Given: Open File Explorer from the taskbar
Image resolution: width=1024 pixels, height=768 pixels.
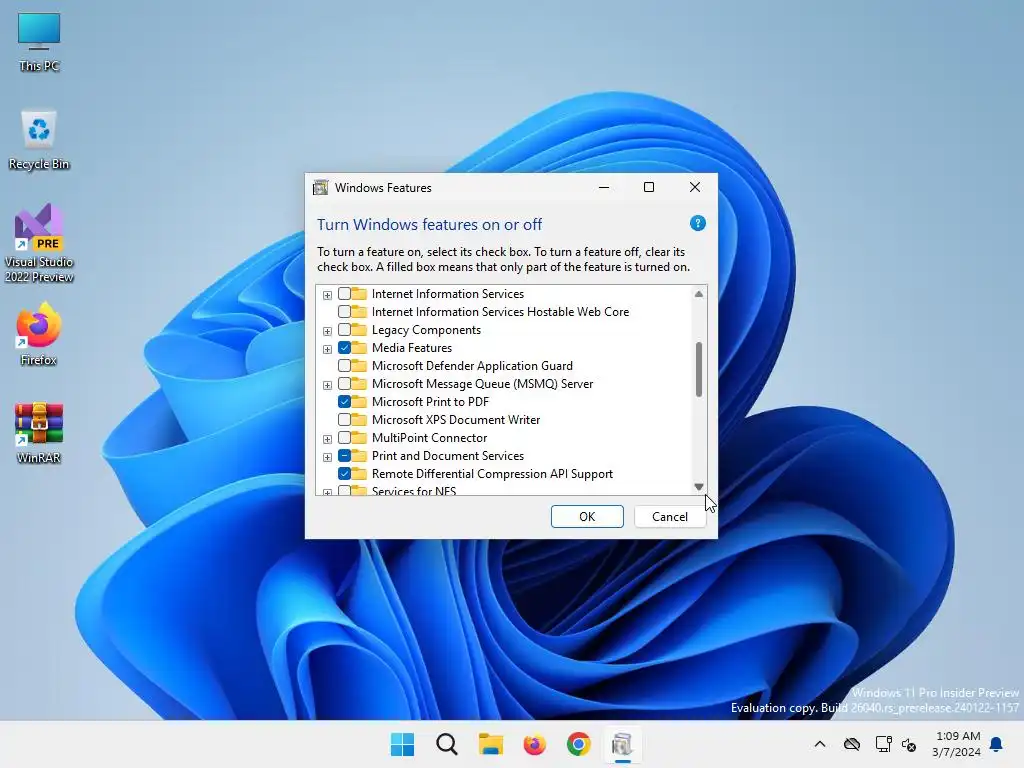Looking at the screenshot, I should pyautogui.click(x=490, y=744).
